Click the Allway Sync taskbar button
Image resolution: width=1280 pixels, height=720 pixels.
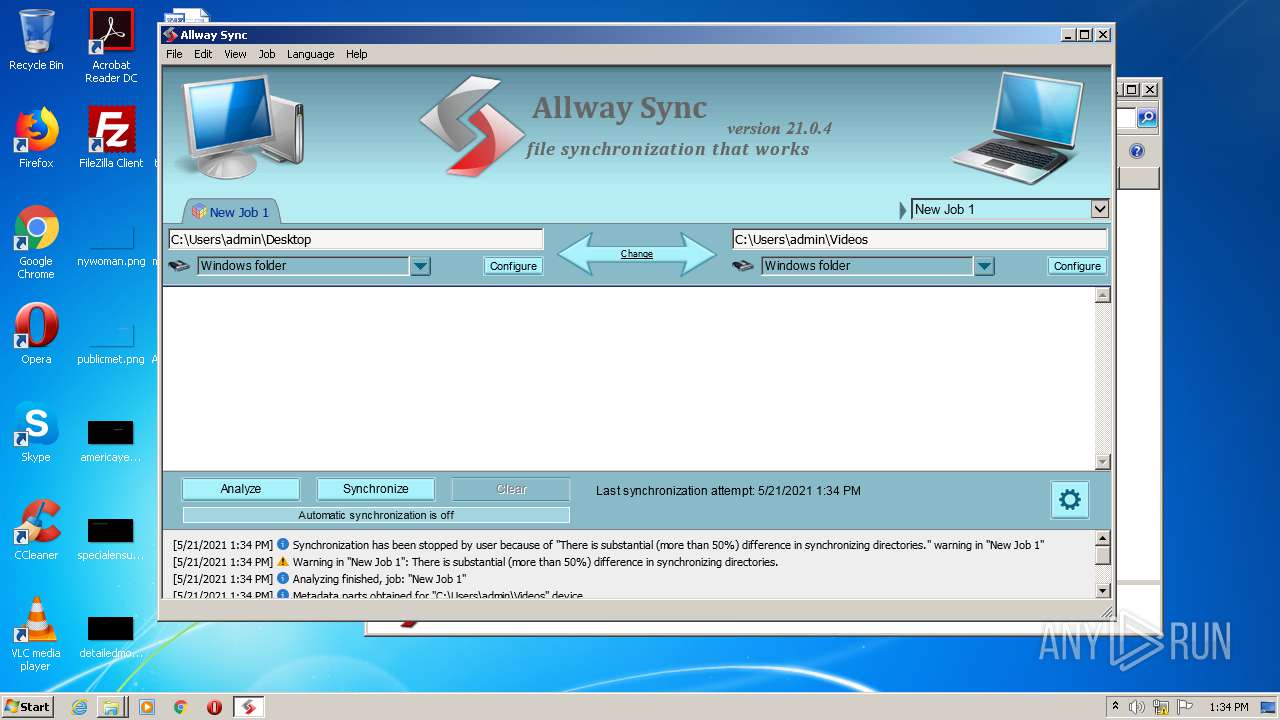pyautogui.click(x=249, y=707)
